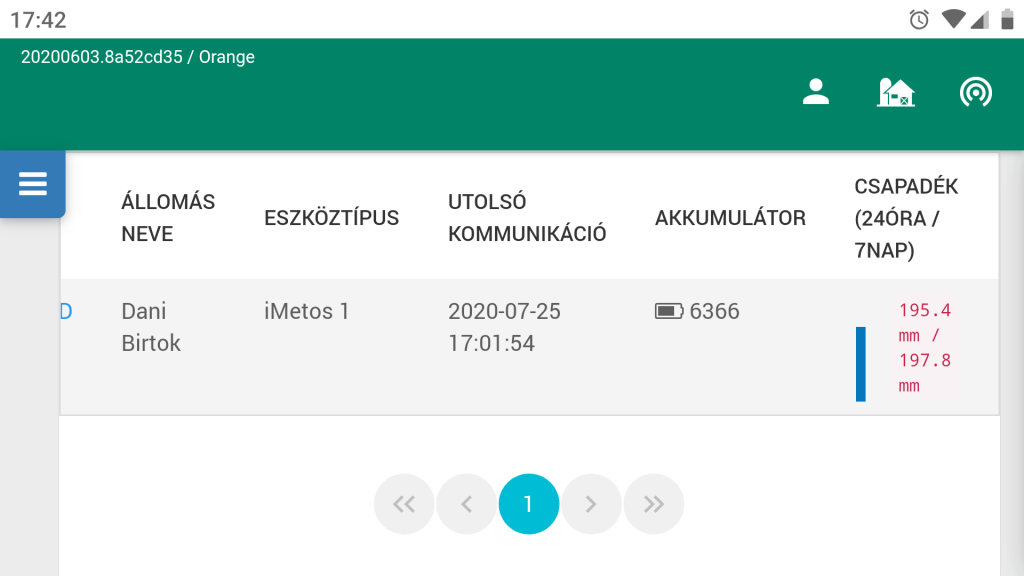
Task: Open the user account icon
Action: pyautogui.click(x=815, y=92)
